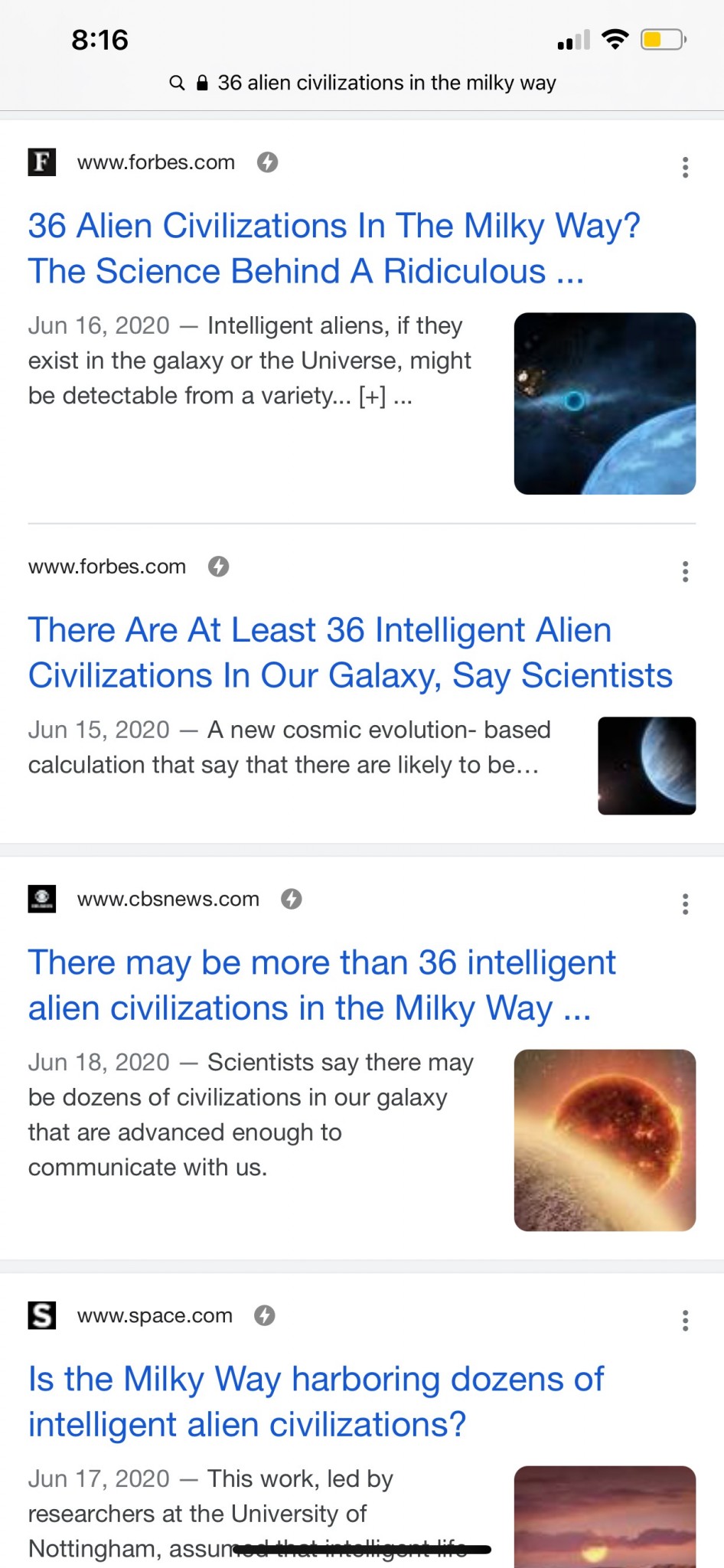This screenshot has height=1568, width=724.
Task: Open three-dot menu for CBS News result
Action: coord(685,904)
